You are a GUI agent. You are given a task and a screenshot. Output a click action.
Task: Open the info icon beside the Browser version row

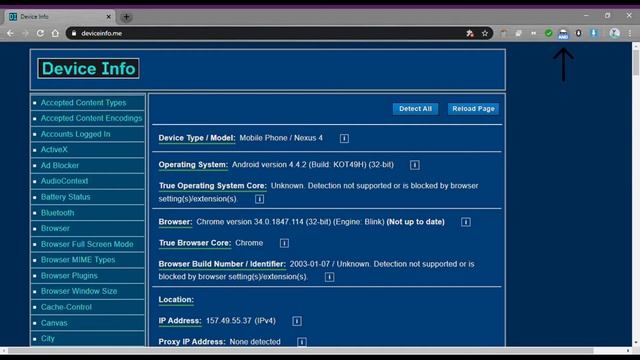[x=466, y=222]
